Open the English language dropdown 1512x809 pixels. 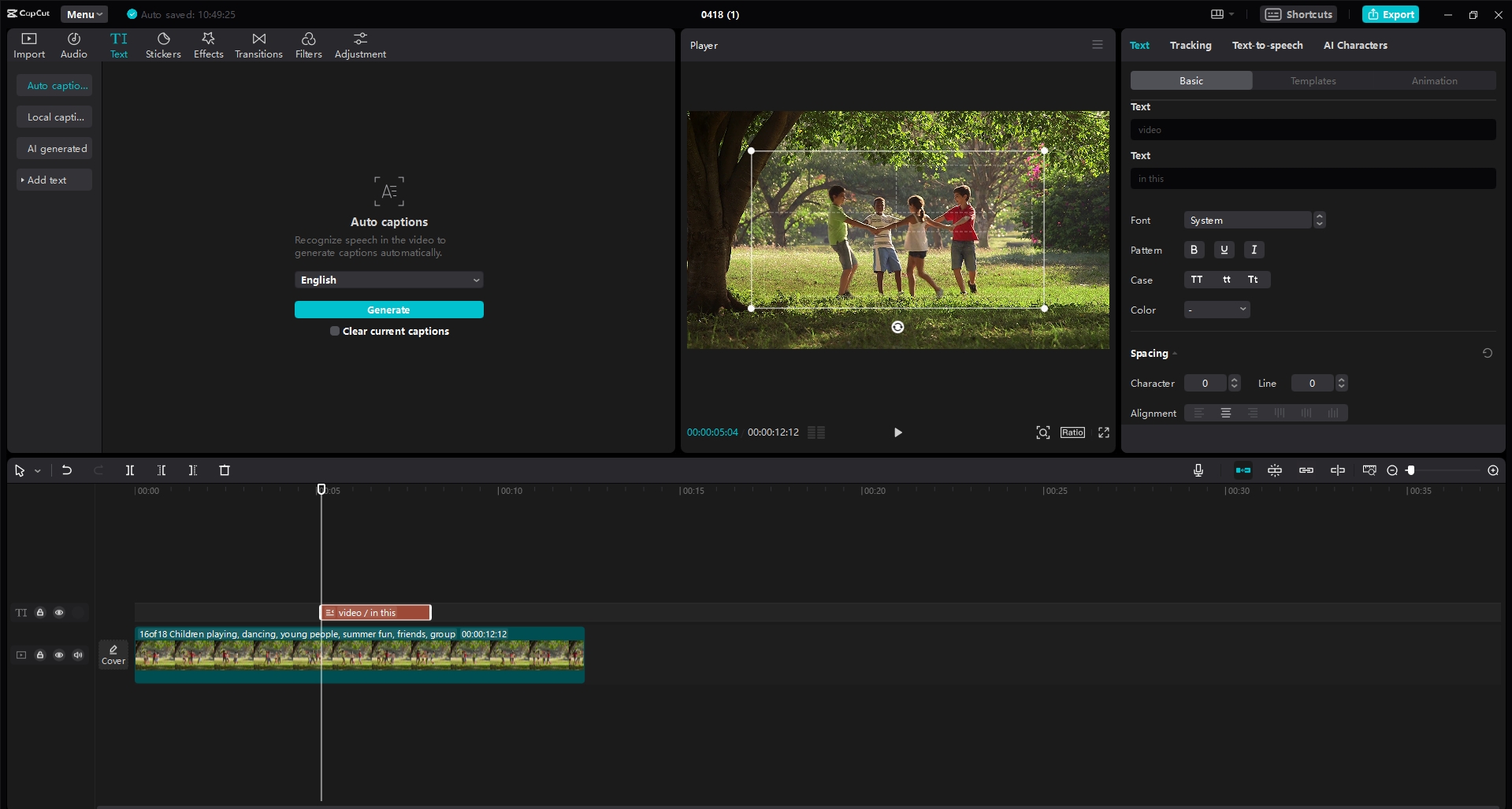pos(389,280)
